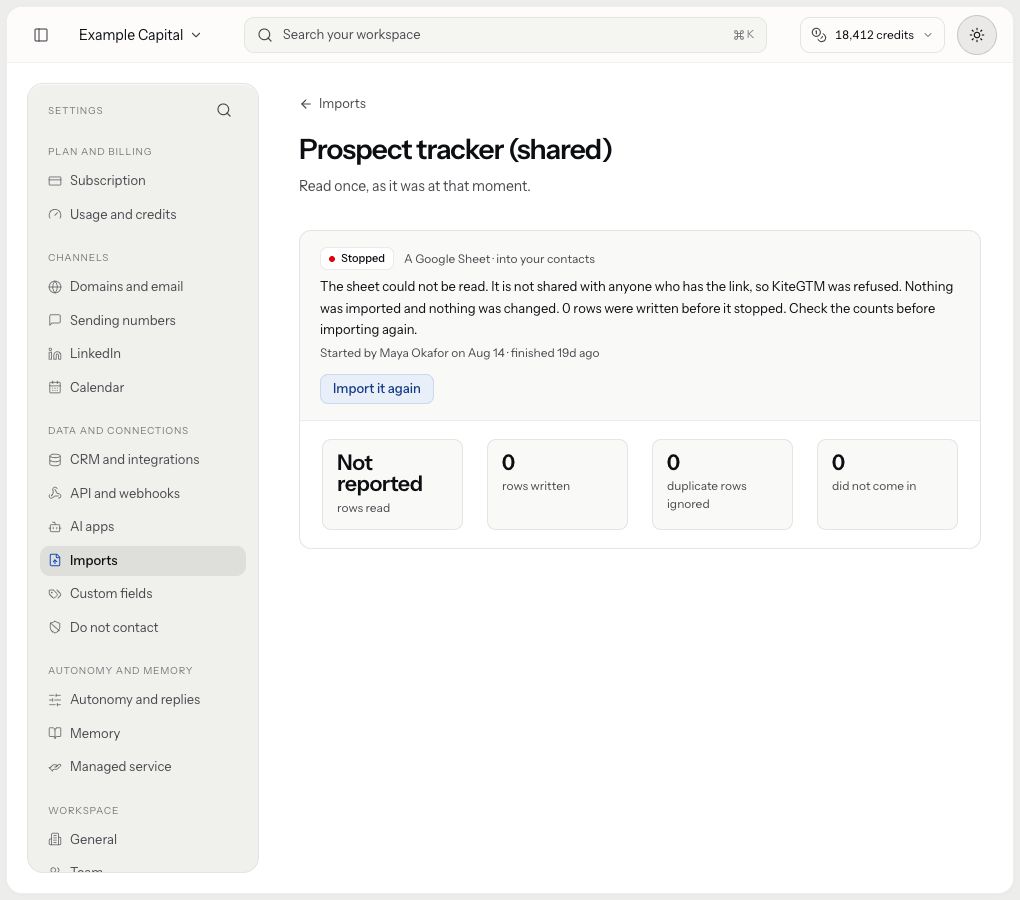Click the Memory book icon
Screen dimensions: 1020x900
[55, 734]
